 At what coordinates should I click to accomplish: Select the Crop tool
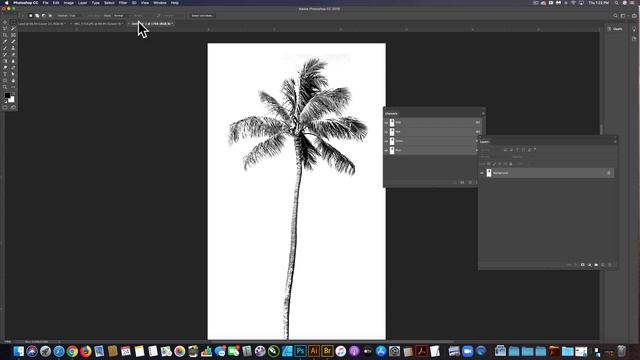[5, 35]
